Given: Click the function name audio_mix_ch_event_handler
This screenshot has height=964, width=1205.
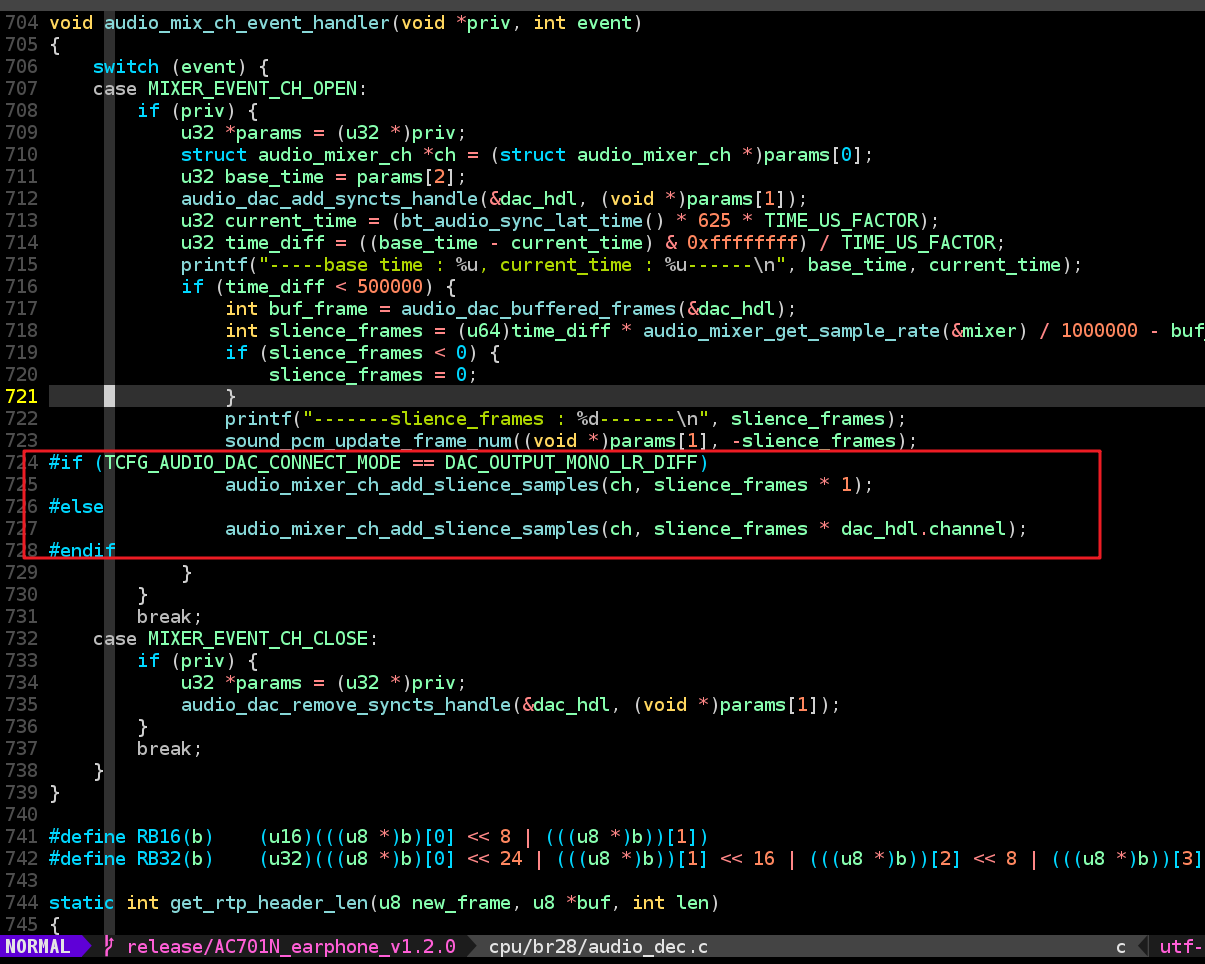Looking at the screenshot, I should point(247,23).
